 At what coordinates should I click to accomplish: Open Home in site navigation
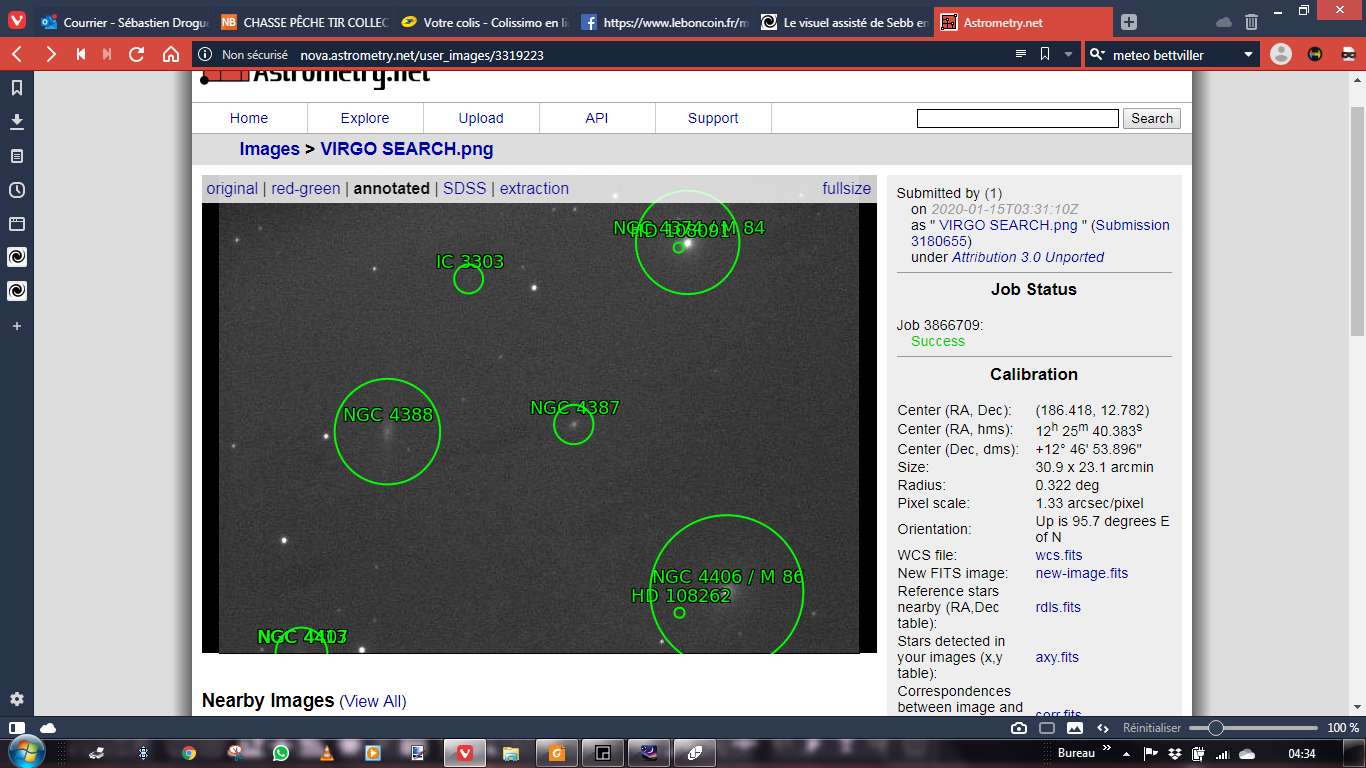point(249,118)
